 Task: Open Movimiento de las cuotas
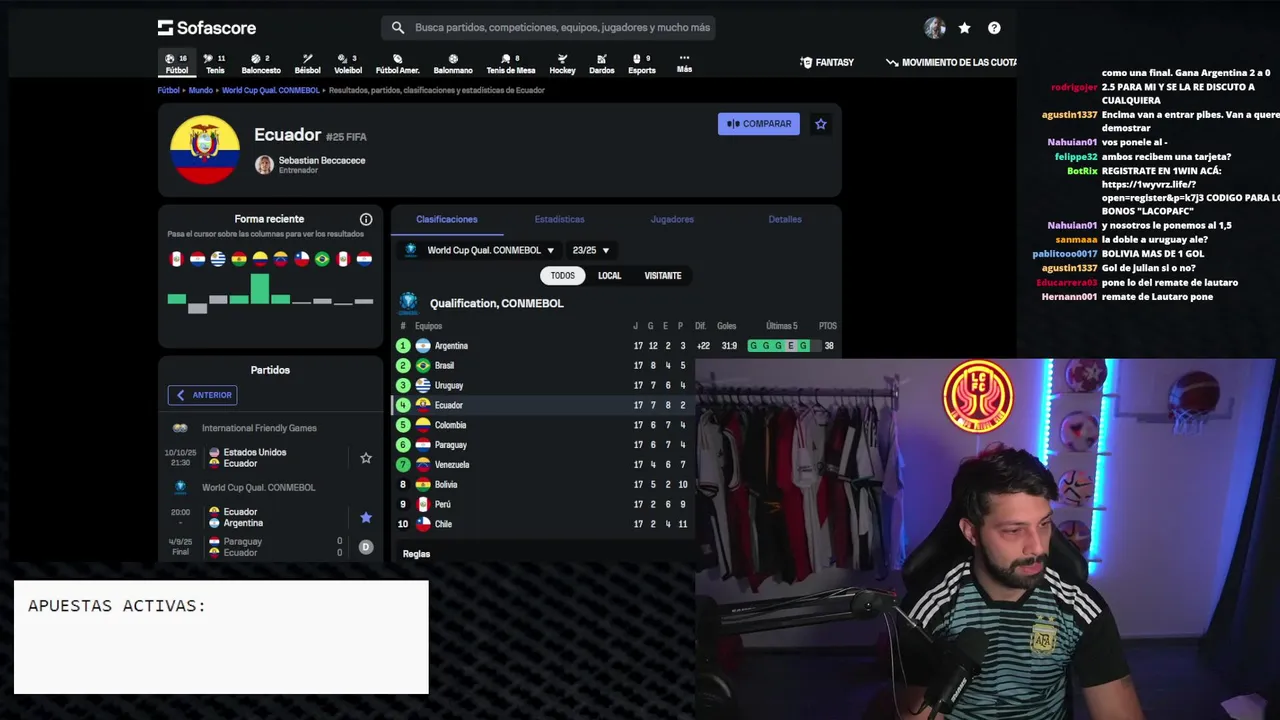click(x=951, y=62)
